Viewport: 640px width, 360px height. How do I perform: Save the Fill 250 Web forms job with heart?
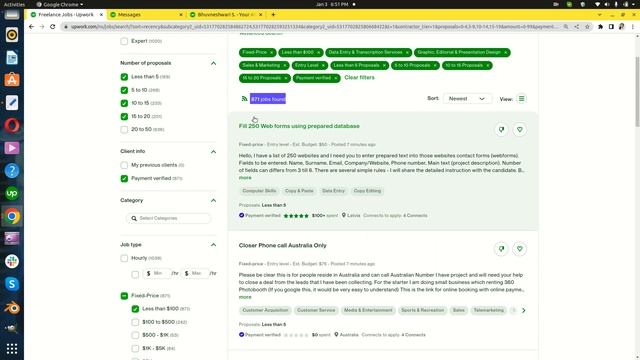(x=520, y=130)
